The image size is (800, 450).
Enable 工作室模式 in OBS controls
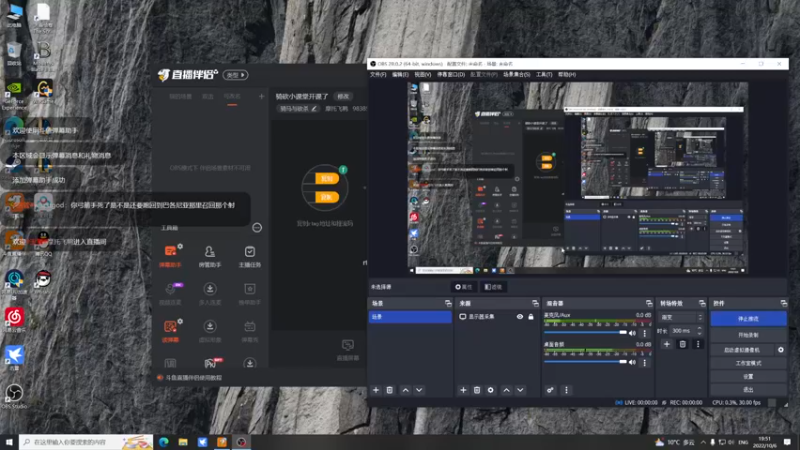748,363
